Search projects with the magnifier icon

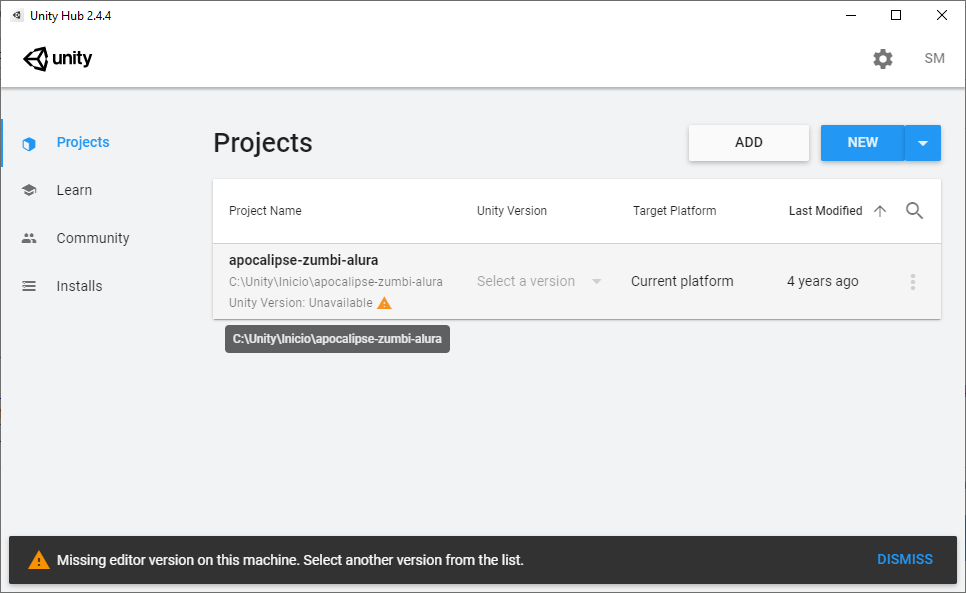coord(914,211)
